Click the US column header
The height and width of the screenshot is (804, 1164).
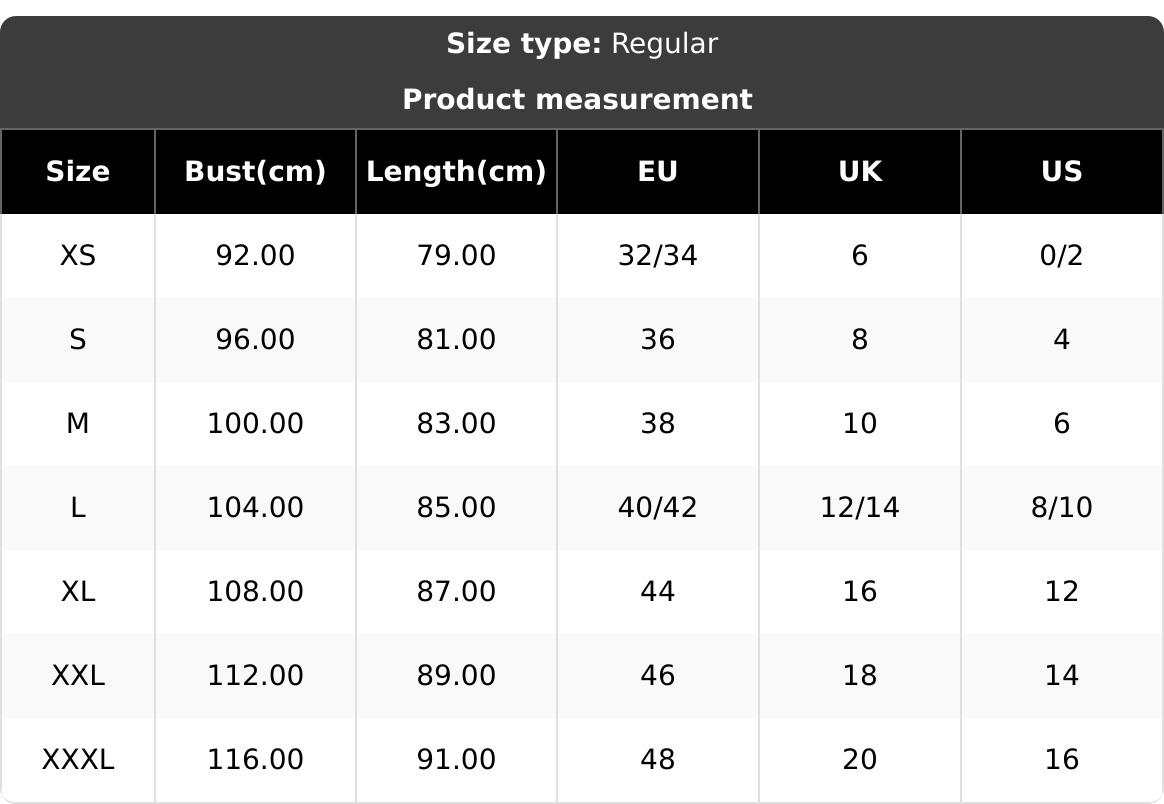click(1061, 172)
